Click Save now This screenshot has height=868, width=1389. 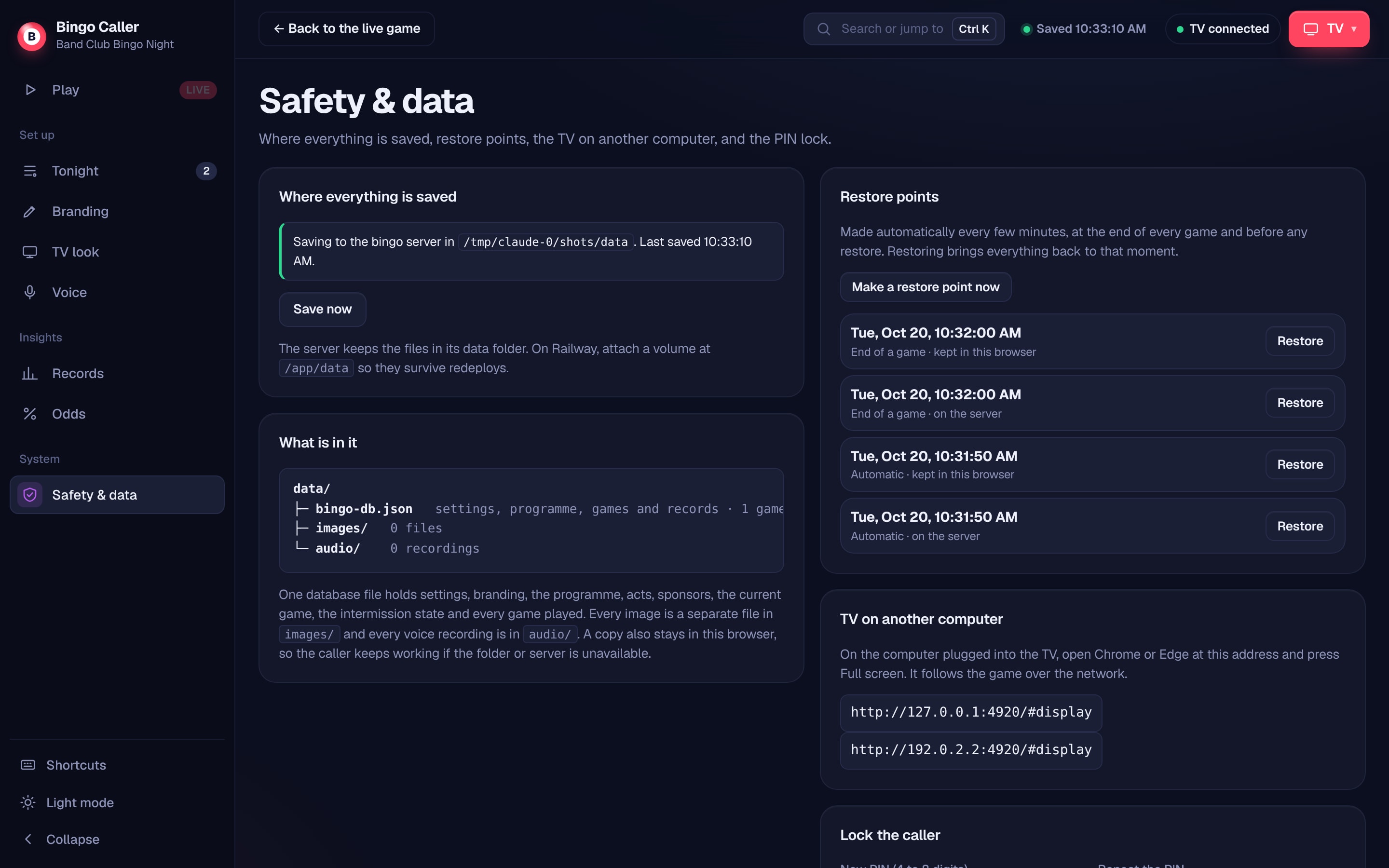pyautogui.click(x=323, y=310)
